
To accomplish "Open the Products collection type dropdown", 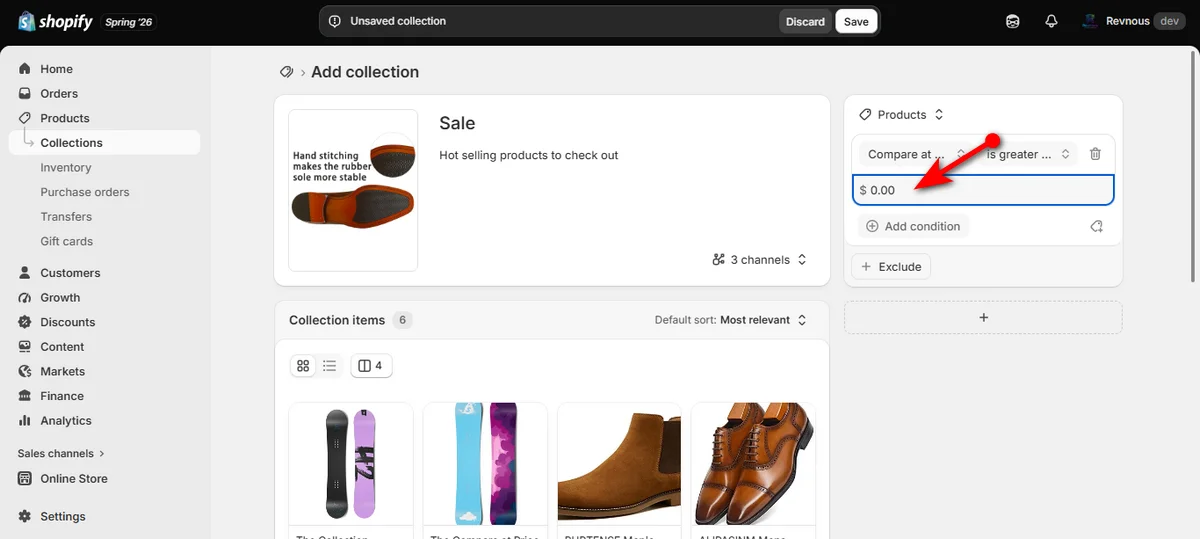I will coord(901,115).
